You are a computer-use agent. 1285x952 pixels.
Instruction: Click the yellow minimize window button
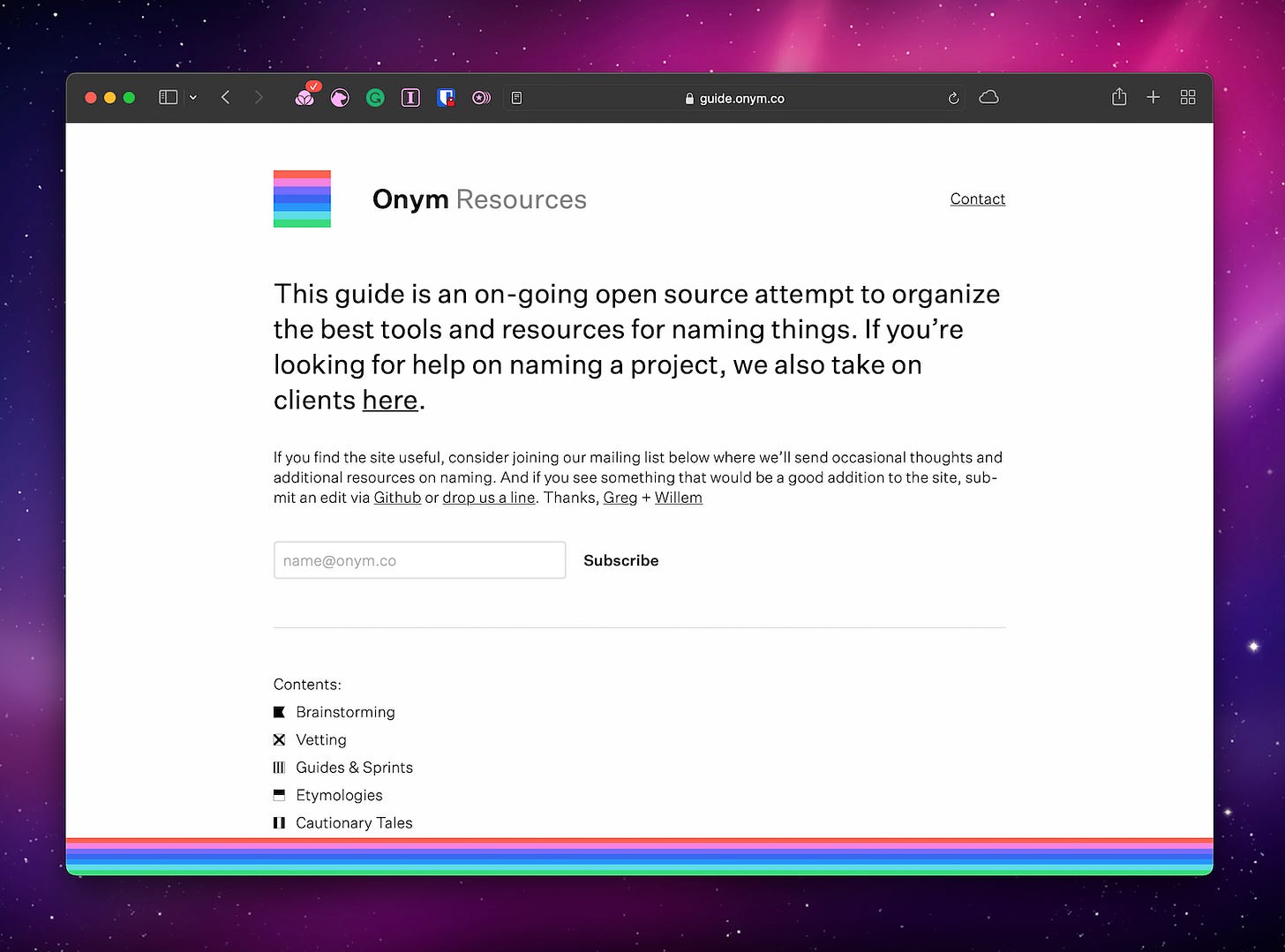(x=109, y=98)
